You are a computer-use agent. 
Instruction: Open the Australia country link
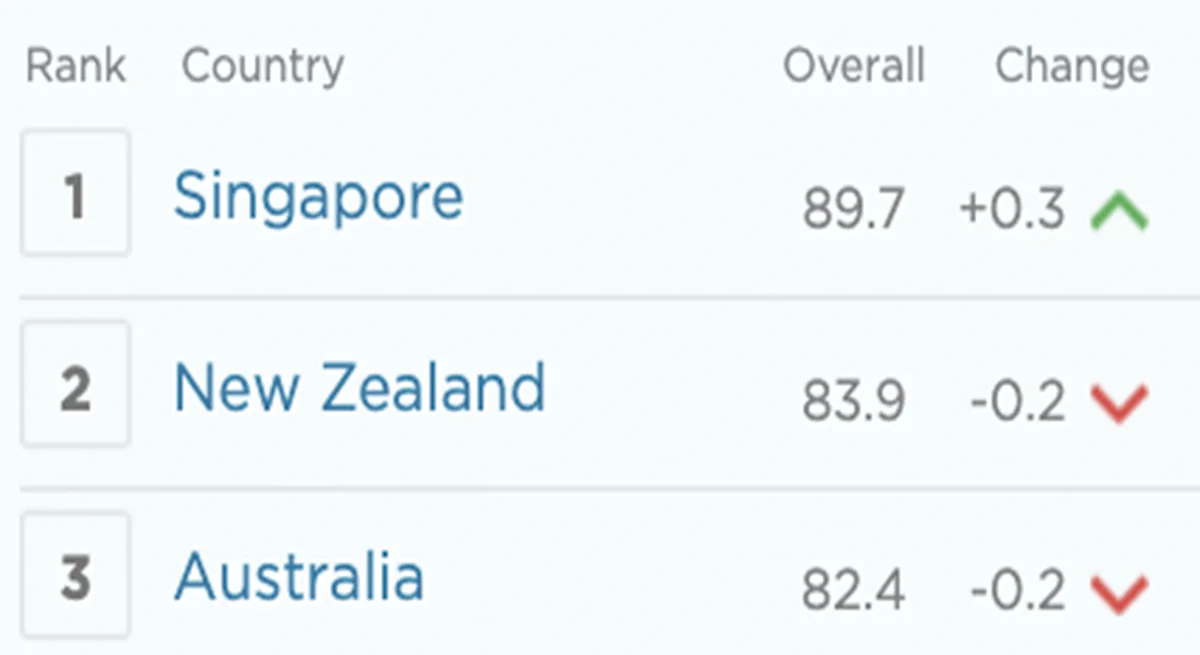pyautogui.click(x=299, y=578)
